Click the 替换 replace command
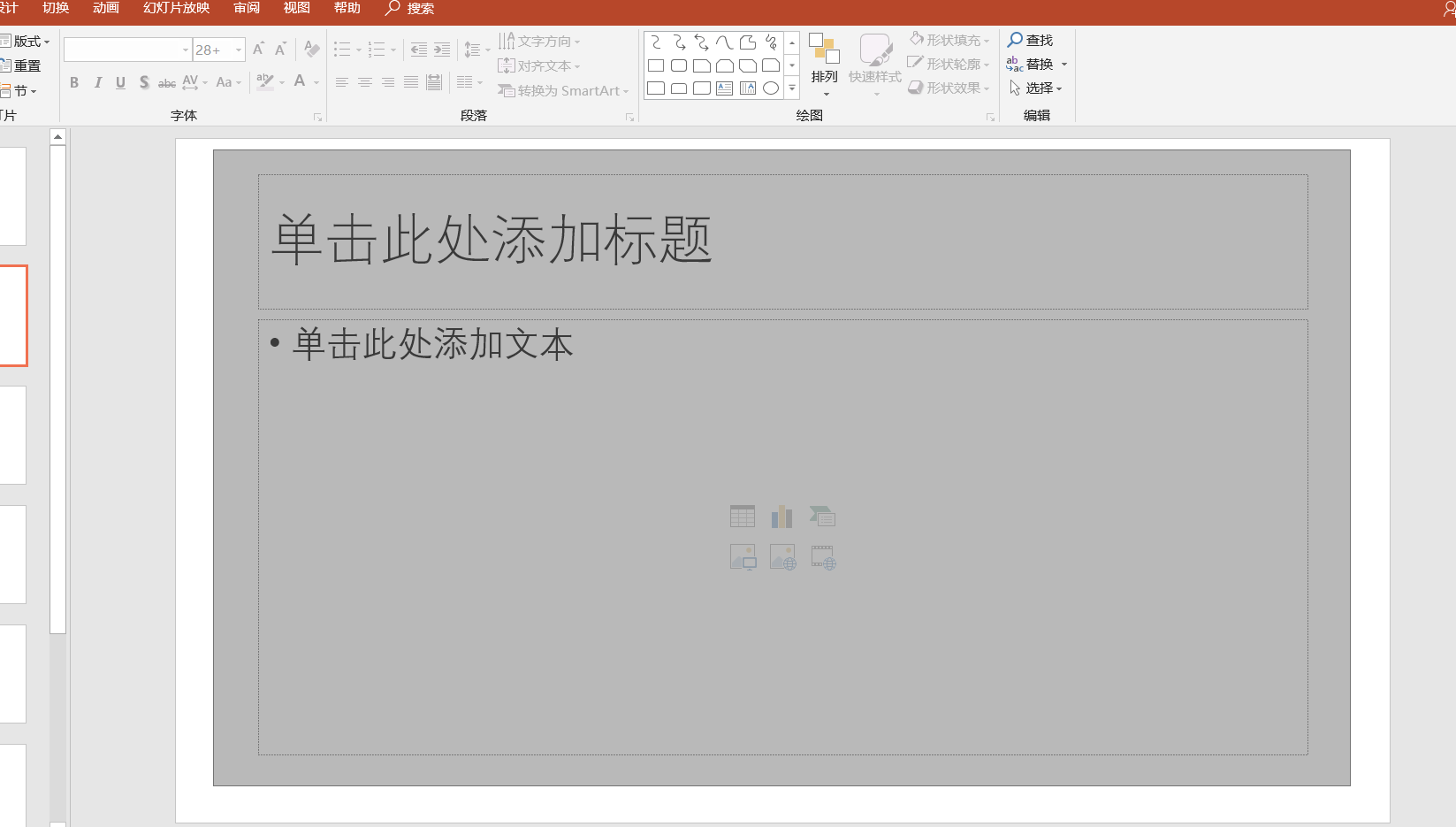The image size is (1456, 827). coord(1038,64)
